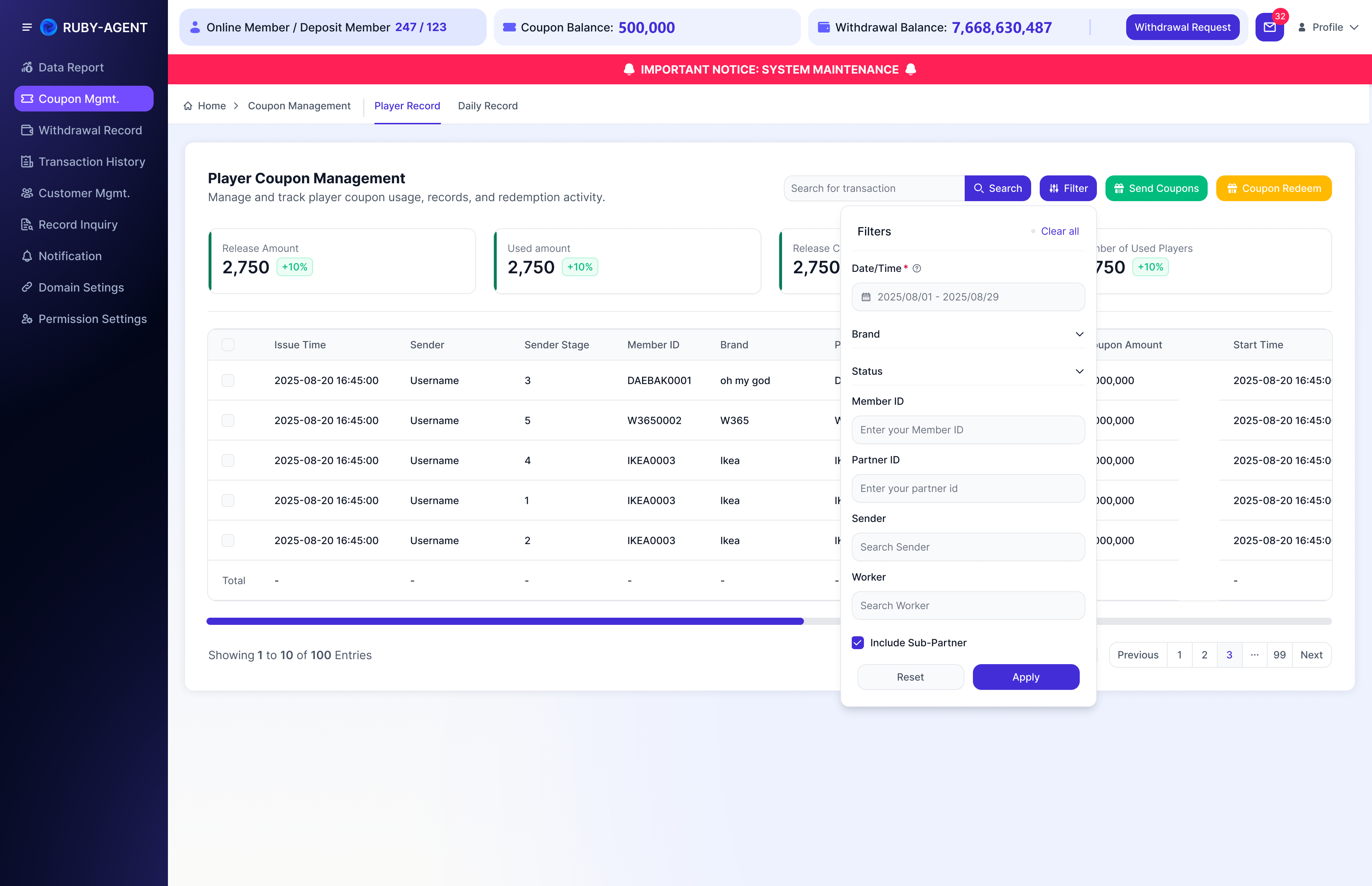This screenshot has height=886, width=1372.
Task: Click the Record Inquiry document icon
Action: (27, 224)
